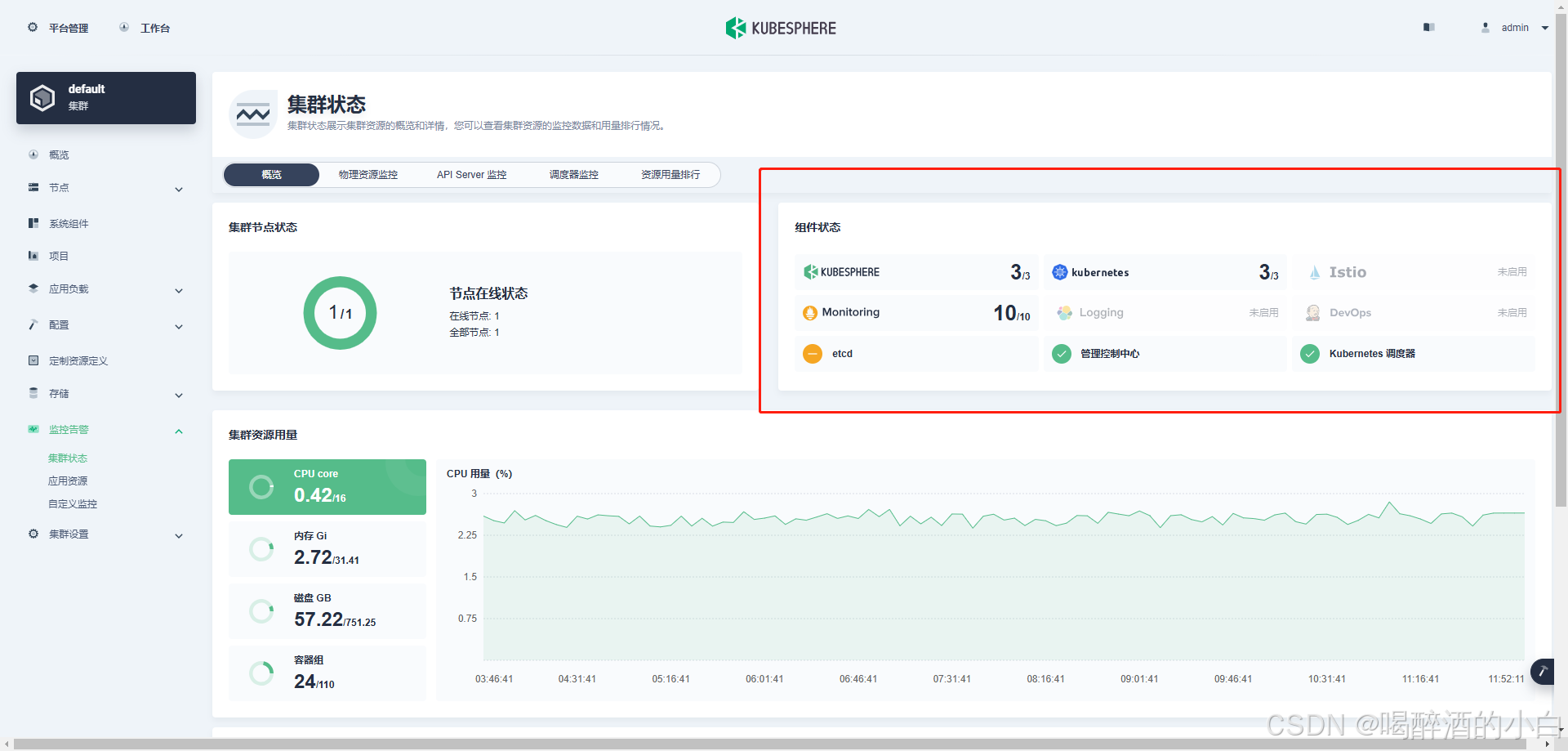Open admin account dropdown arrow
The width and height of the screenshot is (1568, 751).
point(1545,28)
